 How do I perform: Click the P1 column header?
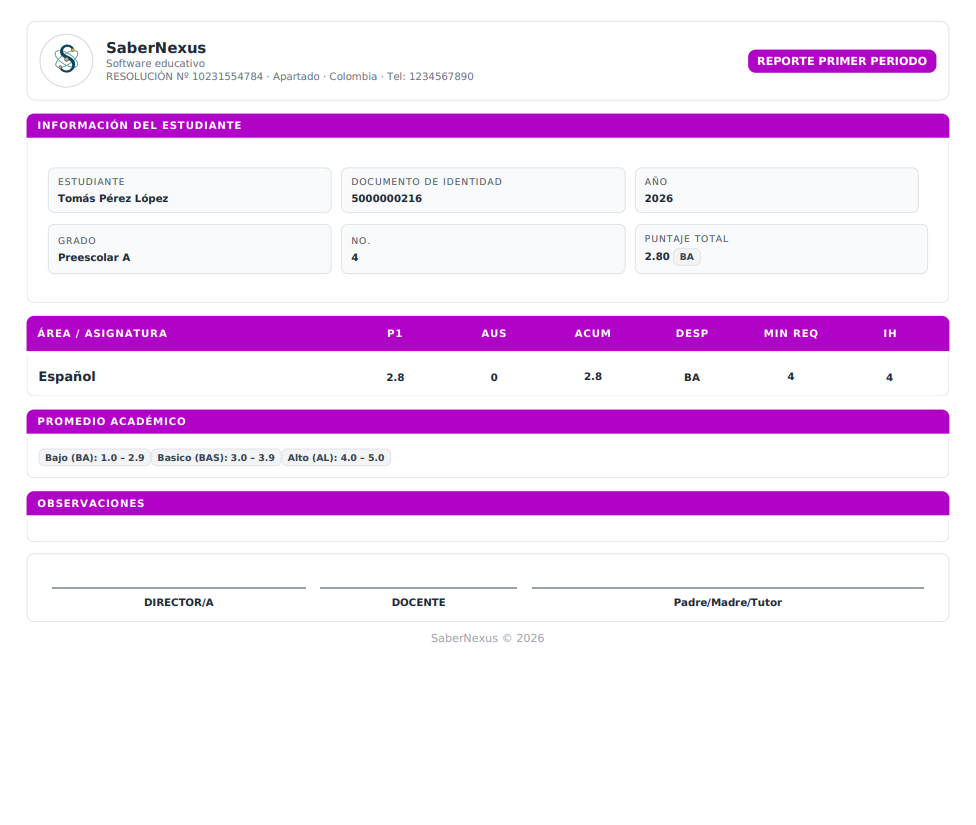[395, 333]
